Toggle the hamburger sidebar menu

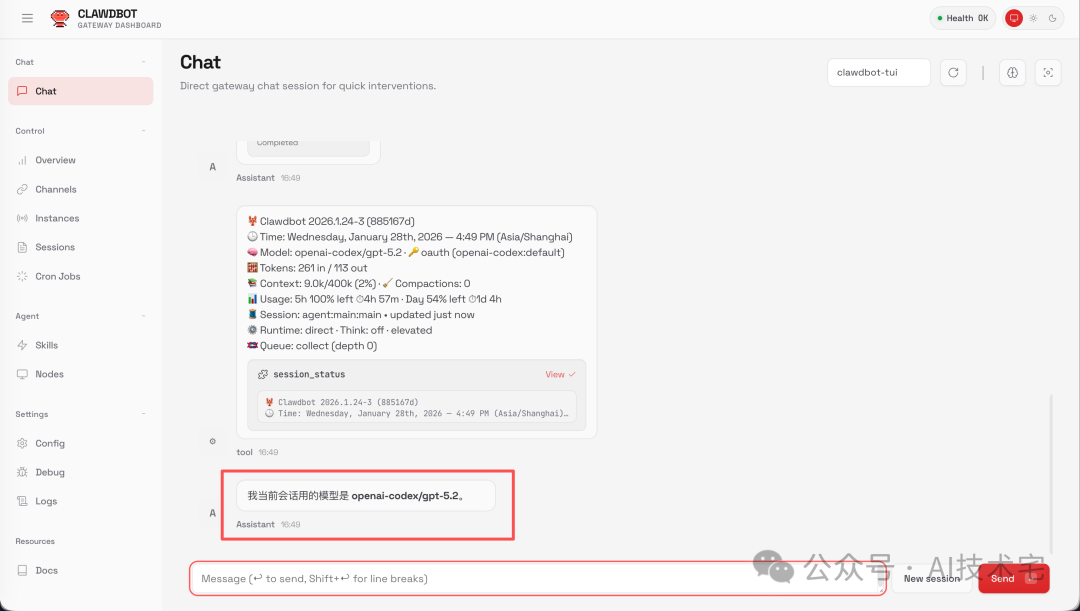click(x=27, y=19)
